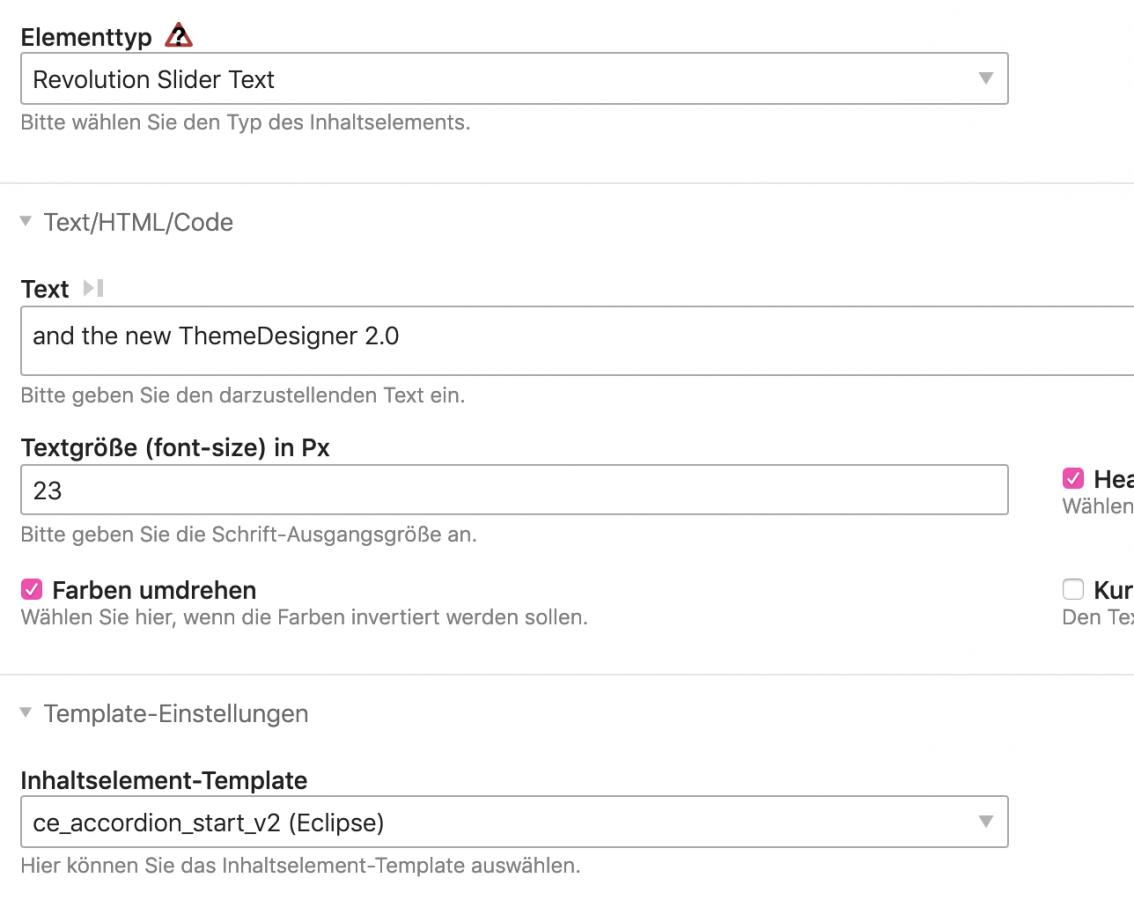Click the Elementtyp dropdown arrow

click(985, 78)
